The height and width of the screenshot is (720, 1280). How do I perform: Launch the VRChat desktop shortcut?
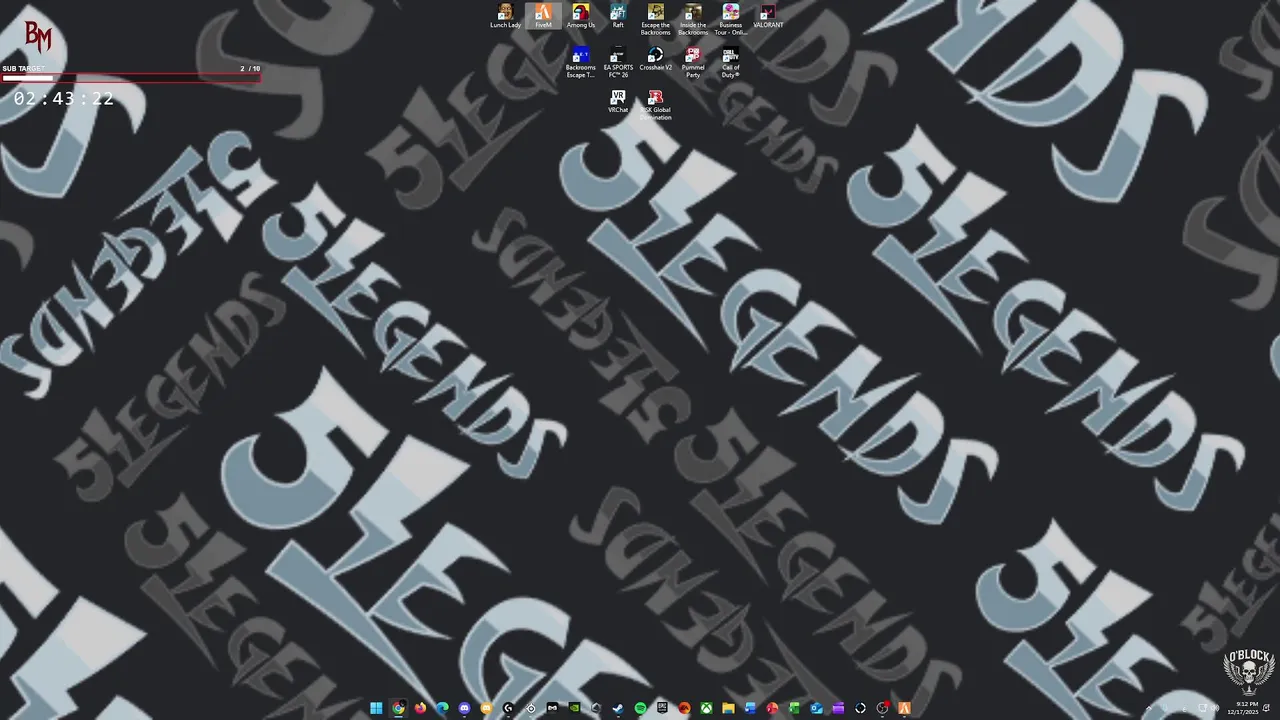pyautogui.click(x=618, y=101)
